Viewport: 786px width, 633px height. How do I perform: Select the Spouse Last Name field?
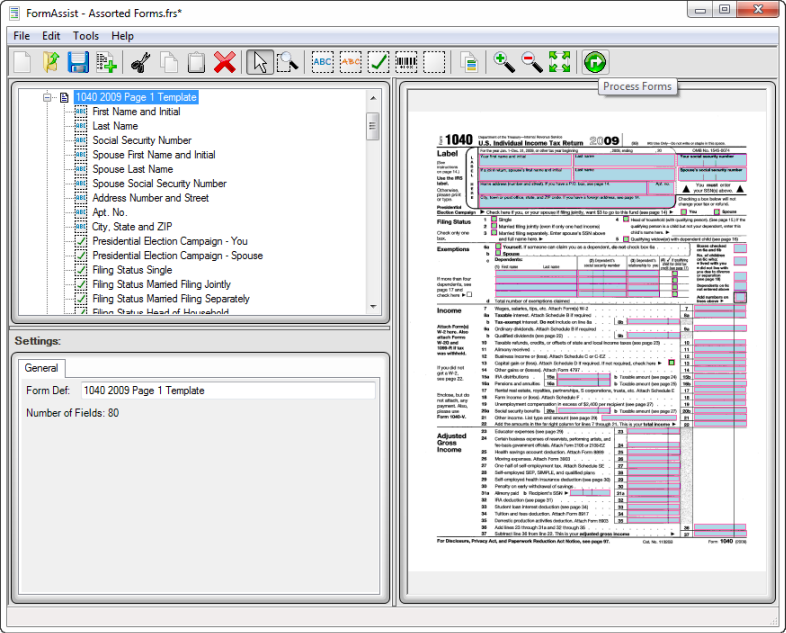[133, 169]
